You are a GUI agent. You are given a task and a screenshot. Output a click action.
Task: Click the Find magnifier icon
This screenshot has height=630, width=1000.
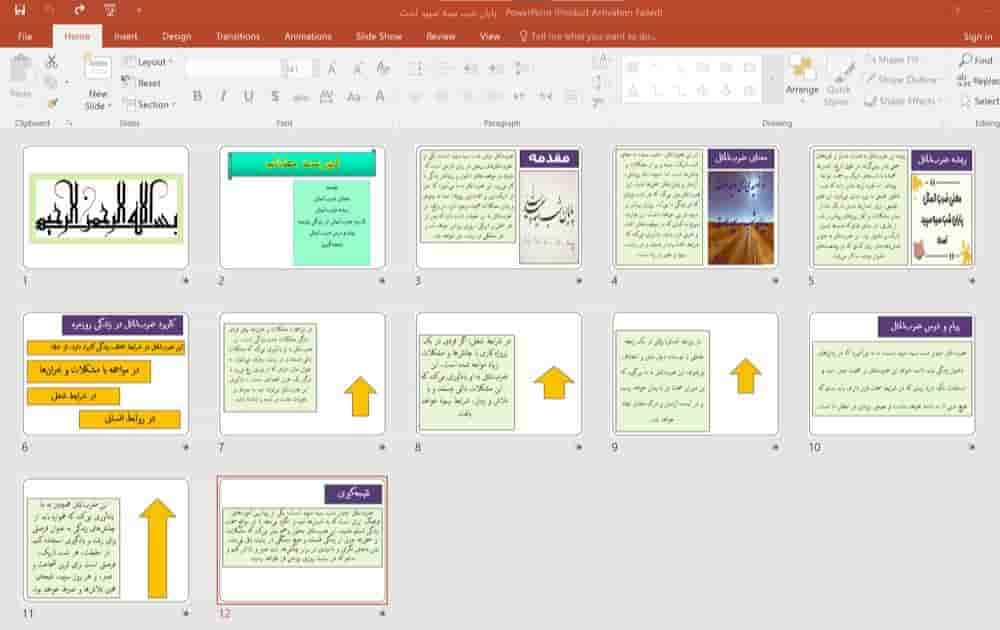click(x=965, y=60)
